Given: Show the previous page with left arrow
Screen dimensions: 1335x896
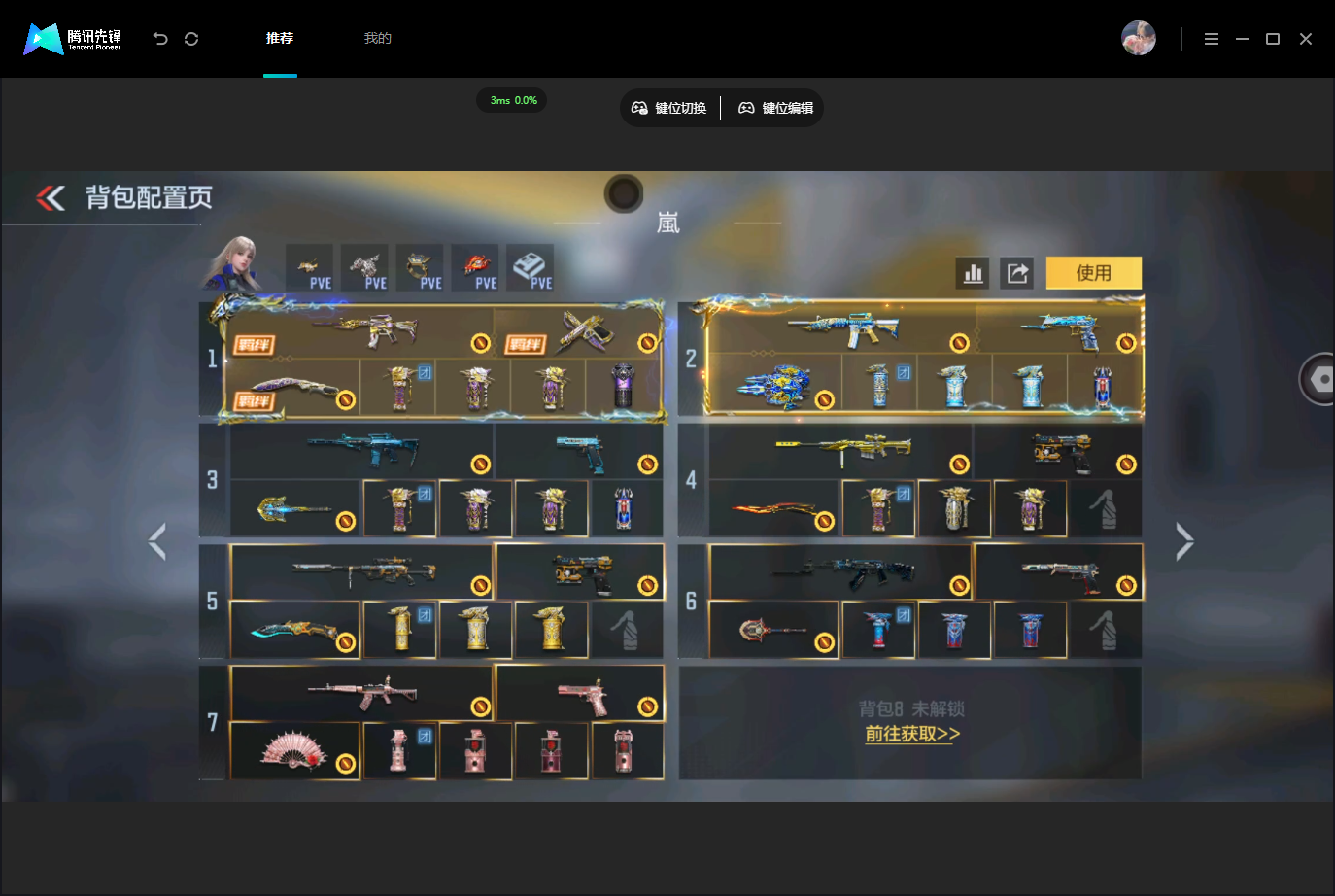Looking at the screenshot, I should [157, 541].
